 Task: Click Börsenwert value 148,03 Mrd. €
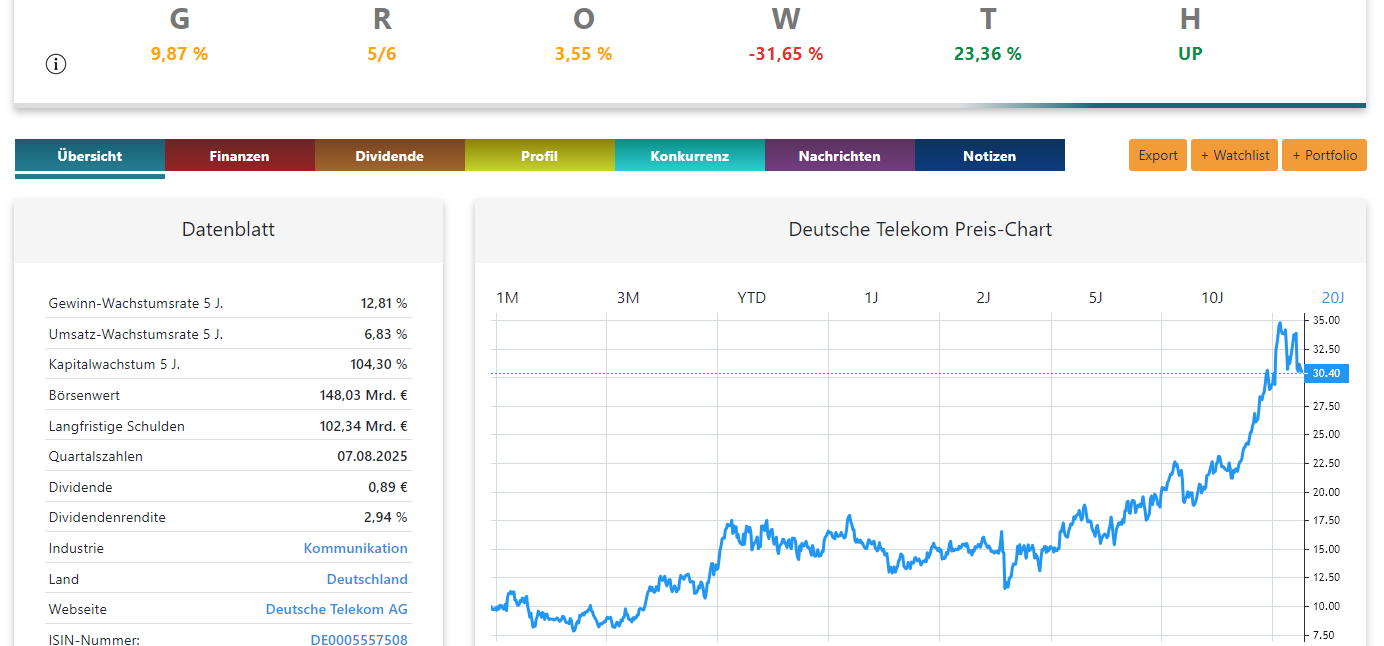pos(364,395)
